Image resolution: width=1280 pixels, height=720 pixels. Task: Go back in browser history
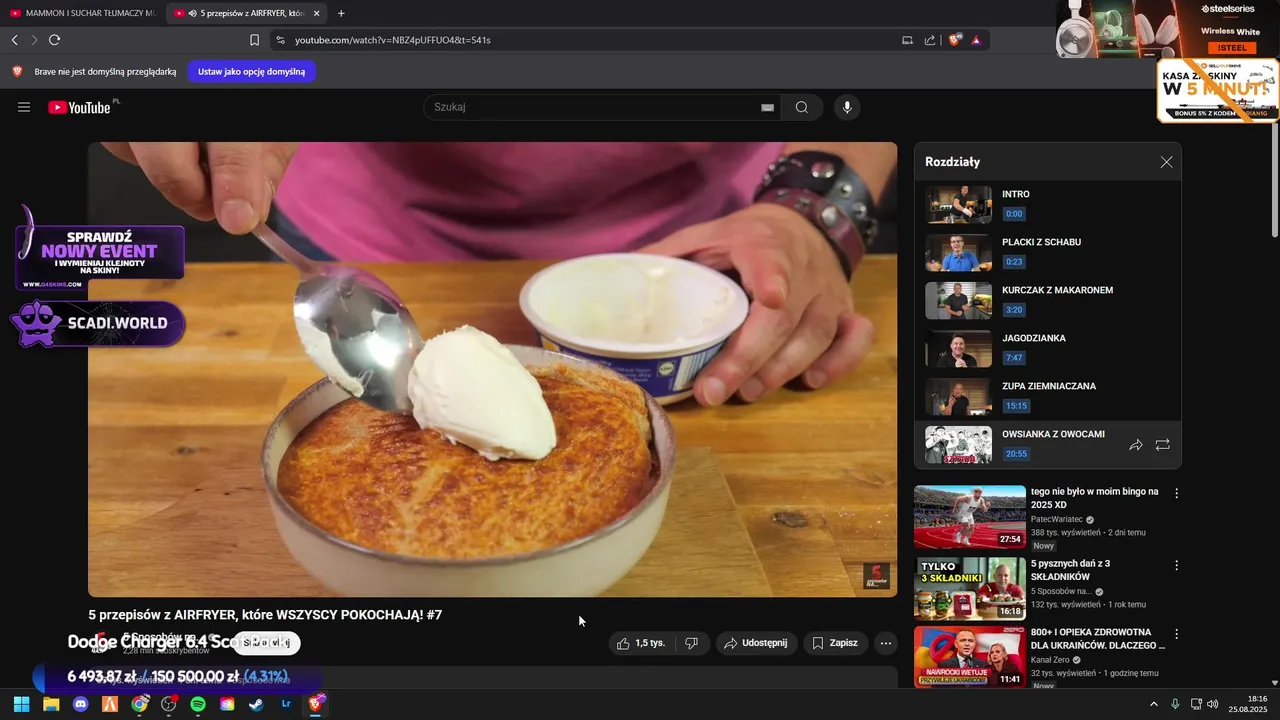(x=14, y=40)
